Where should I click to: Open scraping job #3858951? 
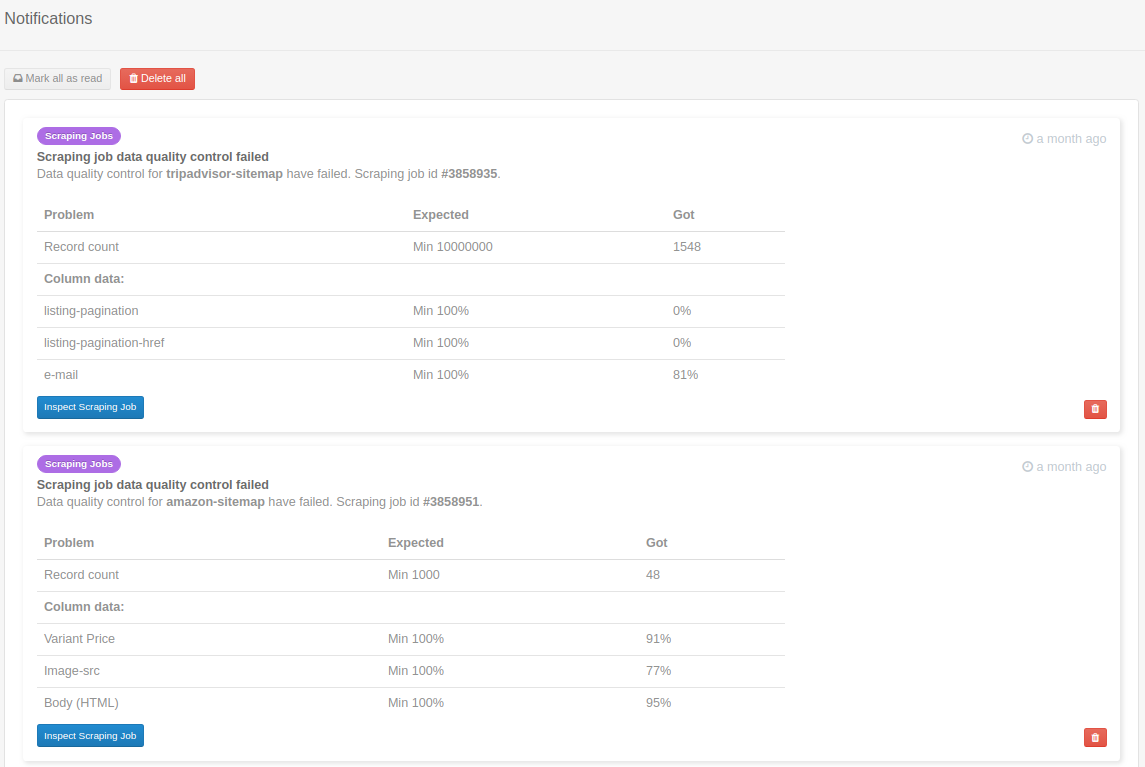[452, 501]
